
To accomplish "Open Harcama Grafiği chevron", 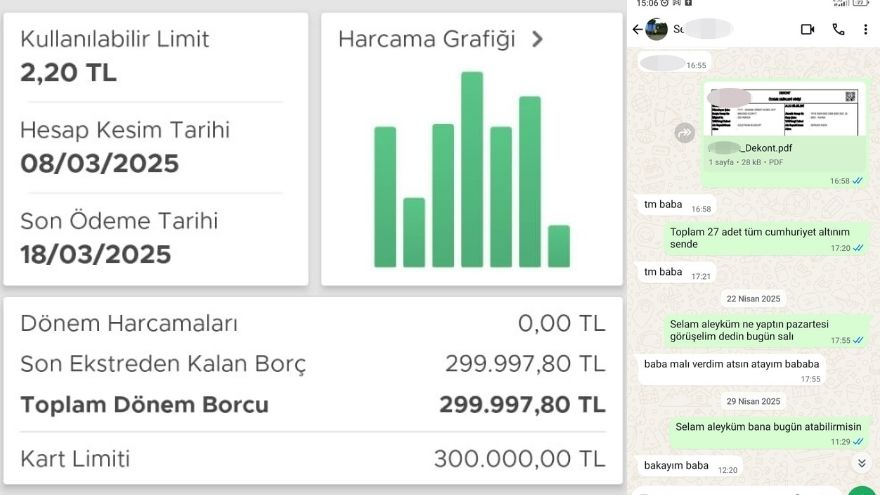I will (537, 40).
